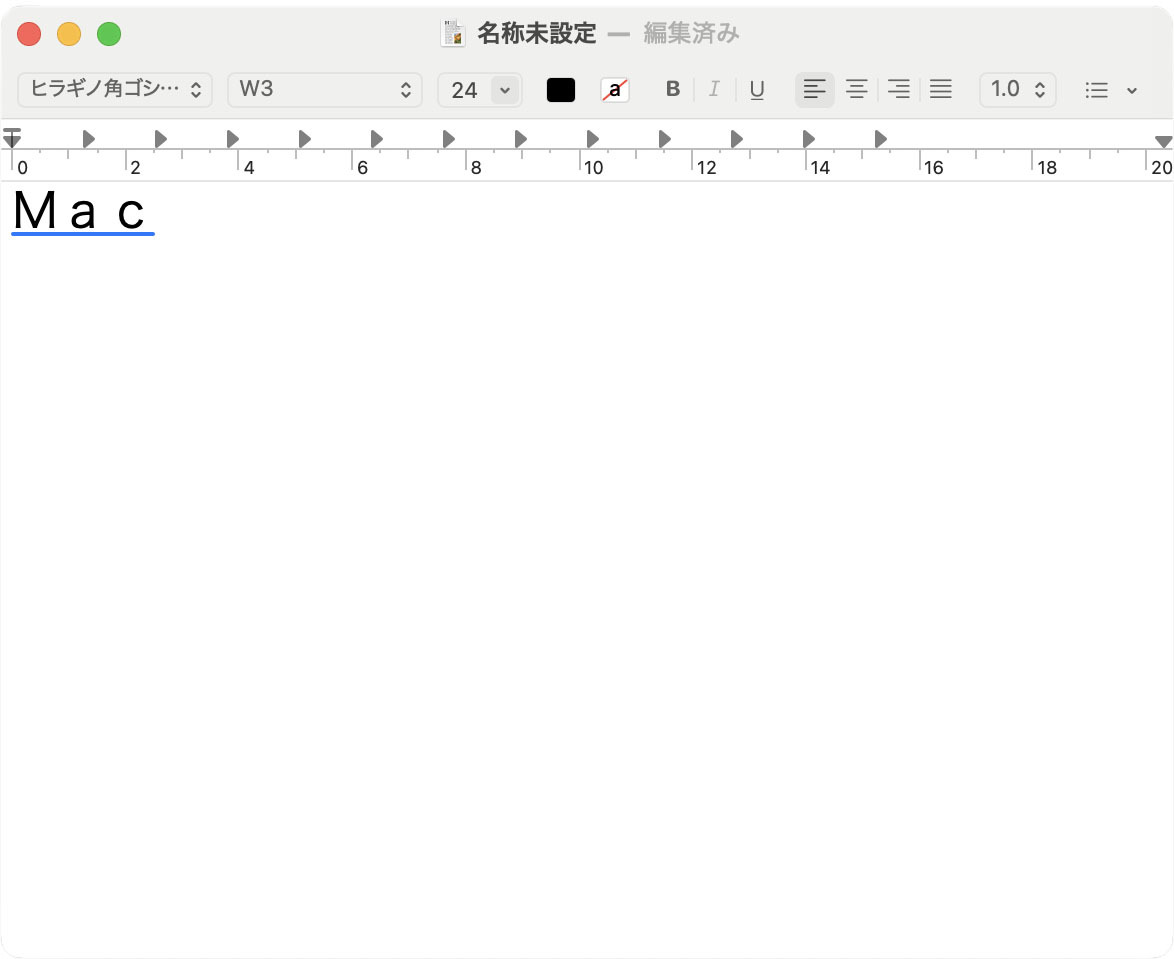The width and height of the screenshot is (1174, 959).
Task: Center align the text
Action: (x=857, y=89)
